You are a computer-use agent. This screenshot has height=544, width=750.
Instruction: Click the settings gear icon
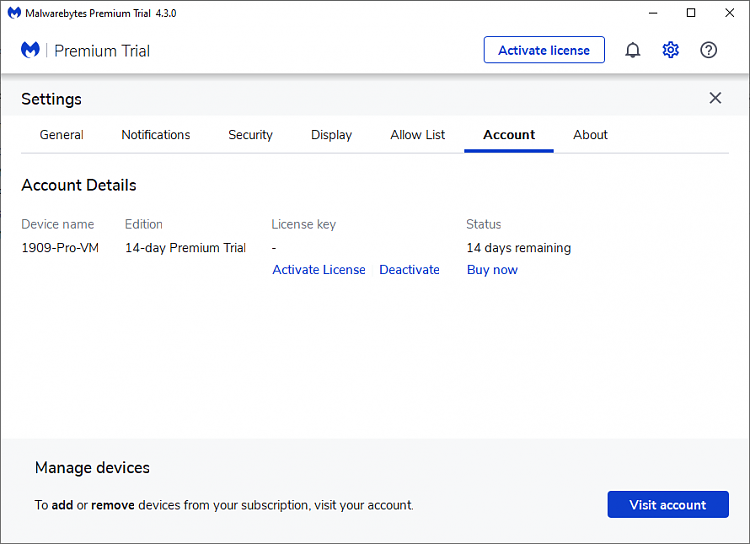[x=671, y=50]
